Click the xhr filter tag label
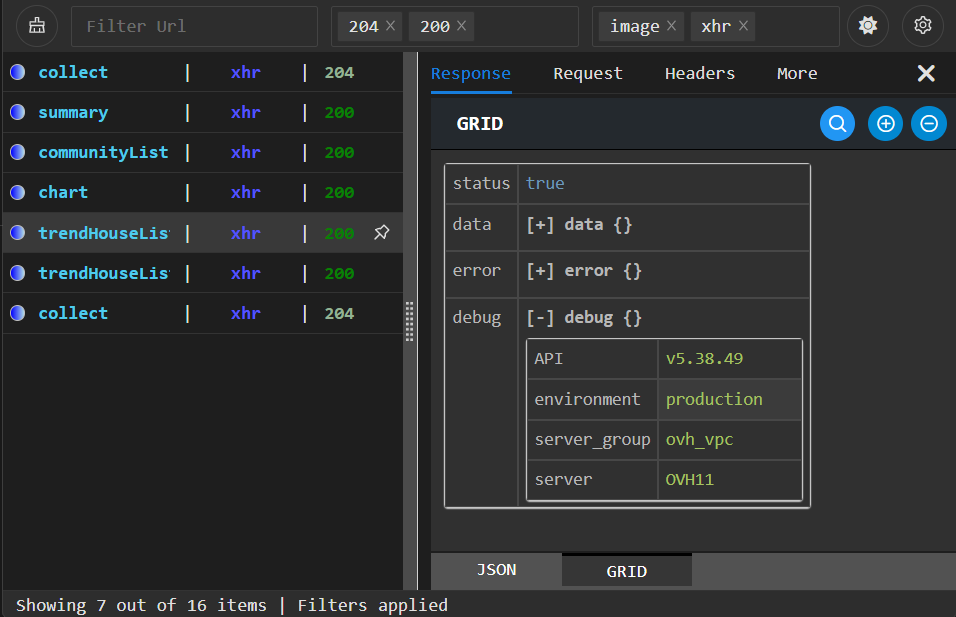The image size is (956, 617). tap(716, 26)
